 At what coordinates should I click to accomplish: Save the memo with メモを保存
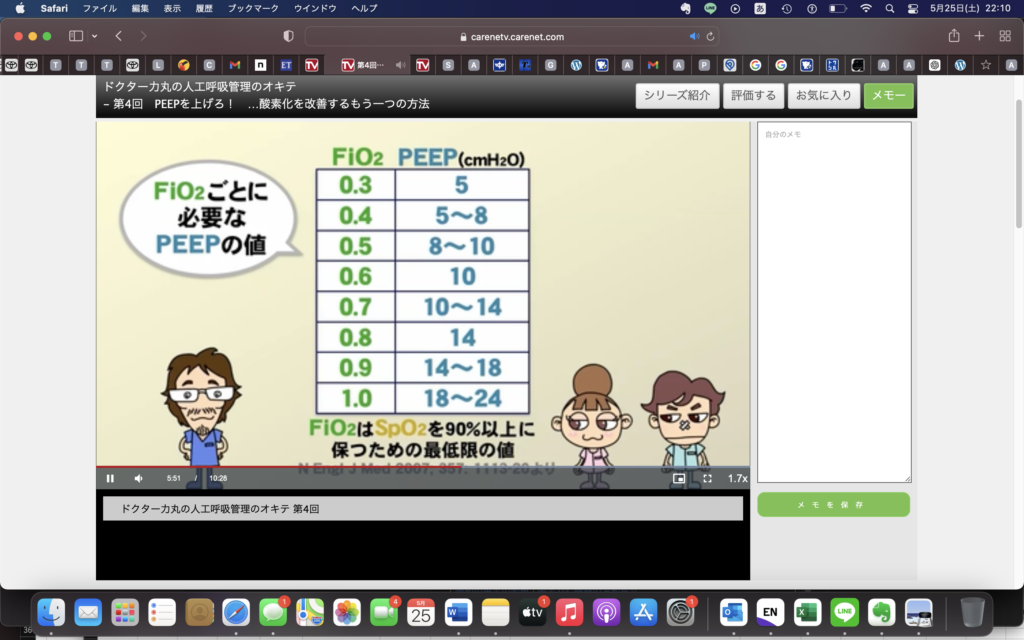(x=833, y=505)
